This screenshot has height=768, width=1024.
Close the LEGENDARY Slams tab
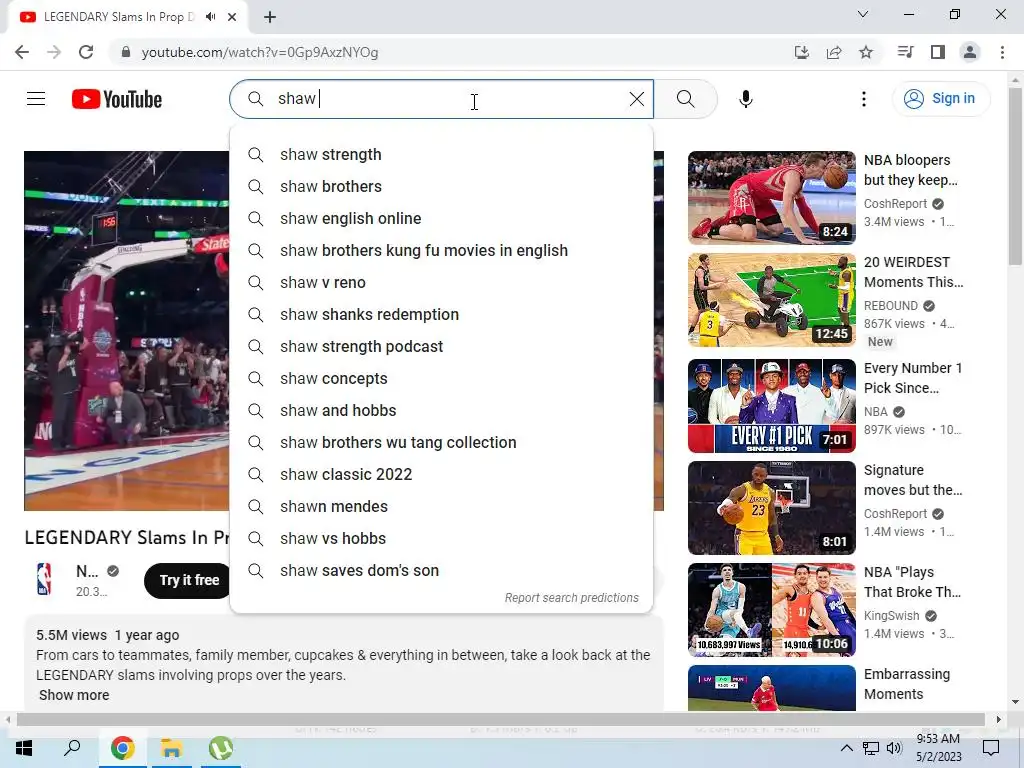click(x=232, y=17)
